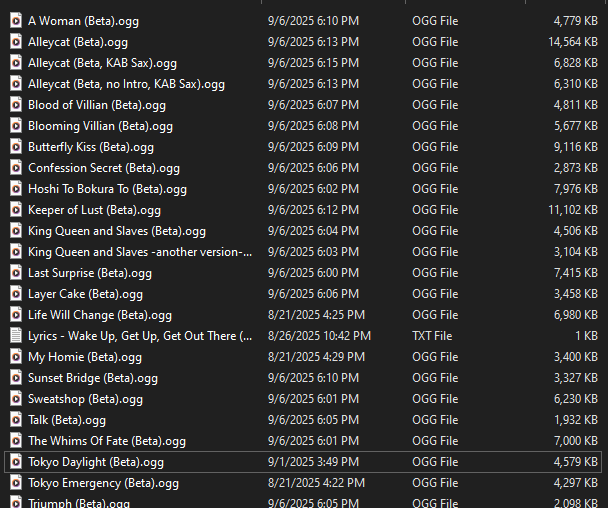Image resolution: width=608 pixels, height=508 pixels.
Task: Click the Confession Secret (Beta).ogg file icon
Action: (16, 168)
